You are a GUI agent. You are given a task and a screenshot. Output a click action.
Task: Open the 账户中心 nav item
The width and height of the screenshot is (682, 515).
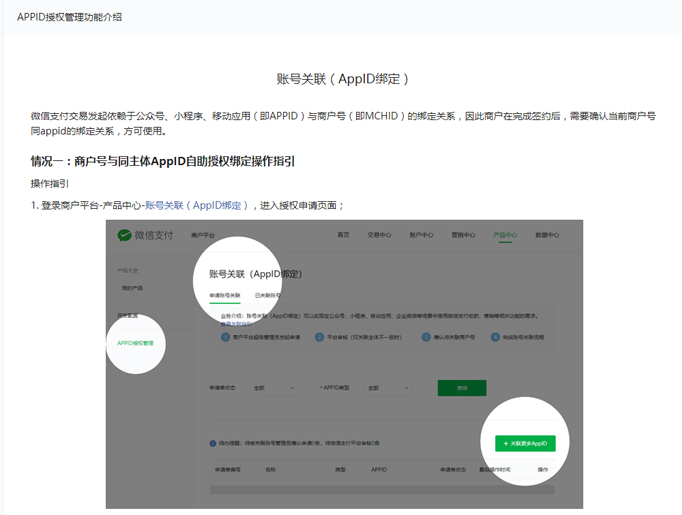(x=421, y=235)
